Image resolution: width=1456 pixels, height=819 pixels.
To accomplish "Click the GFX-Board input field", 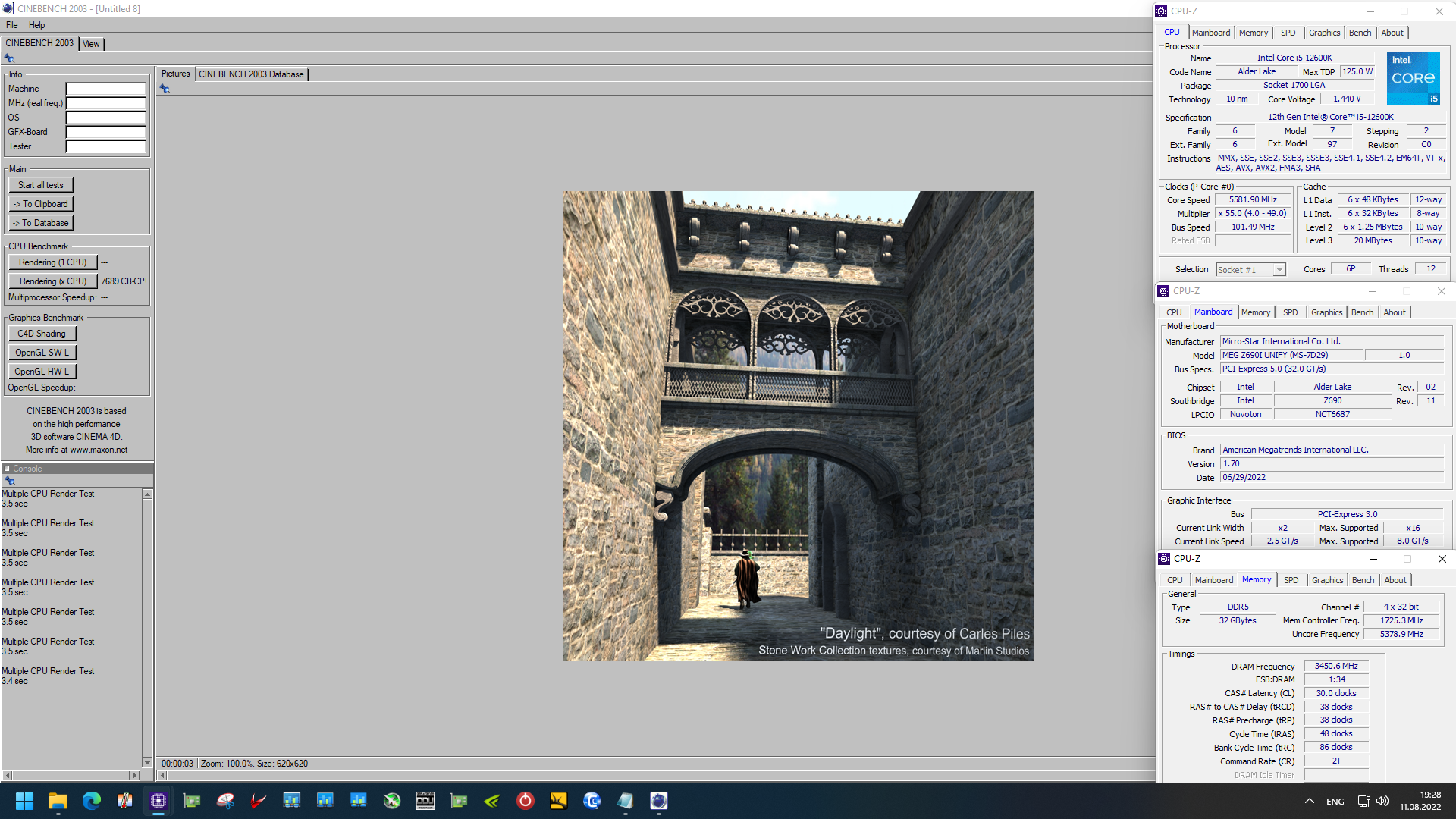I will 105,132.
